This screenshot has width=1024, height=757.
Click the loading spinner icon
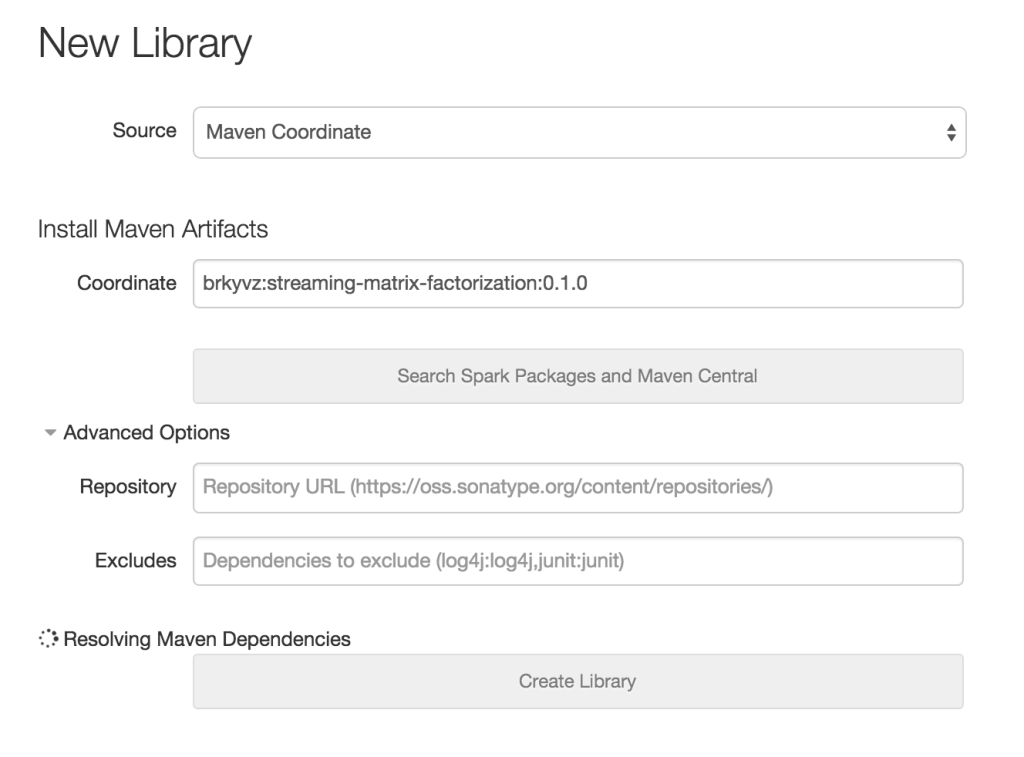48,639
